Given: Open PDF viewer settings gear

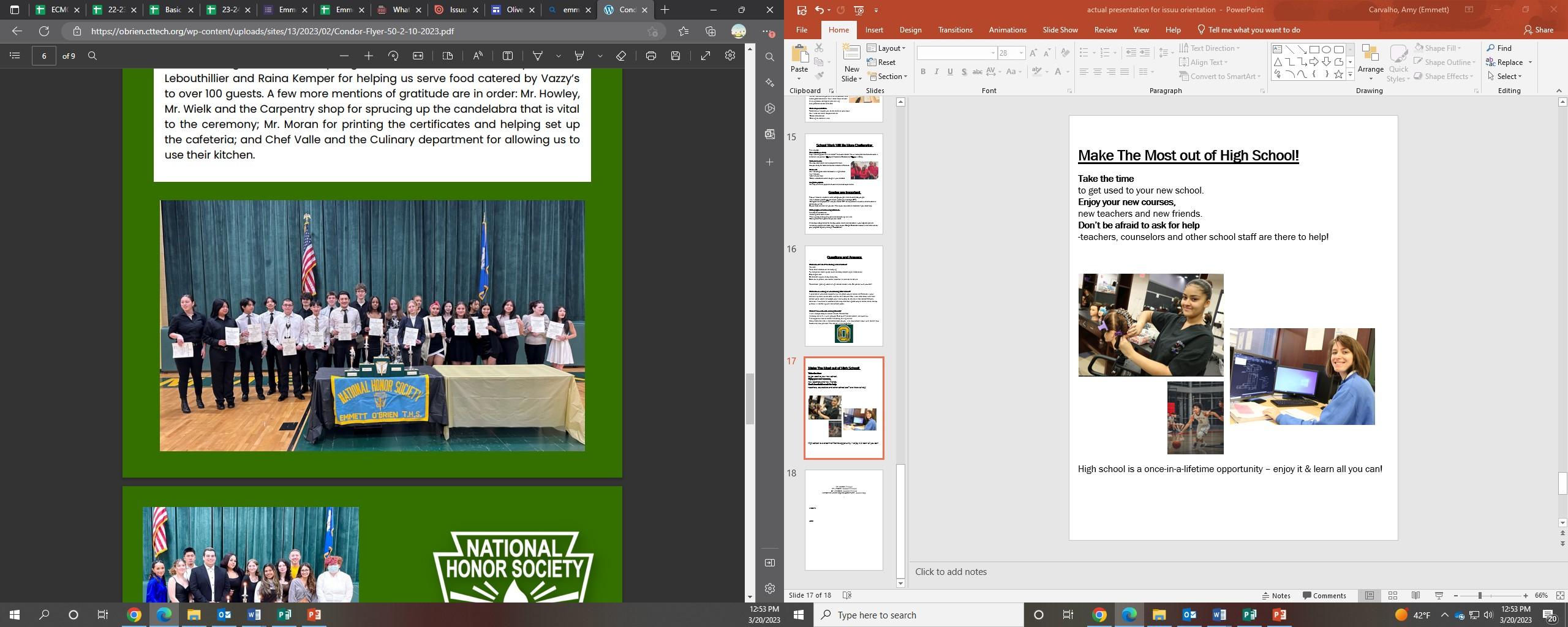Looking at the screenshot, I should pyautogui.click(x=730, y=56).
